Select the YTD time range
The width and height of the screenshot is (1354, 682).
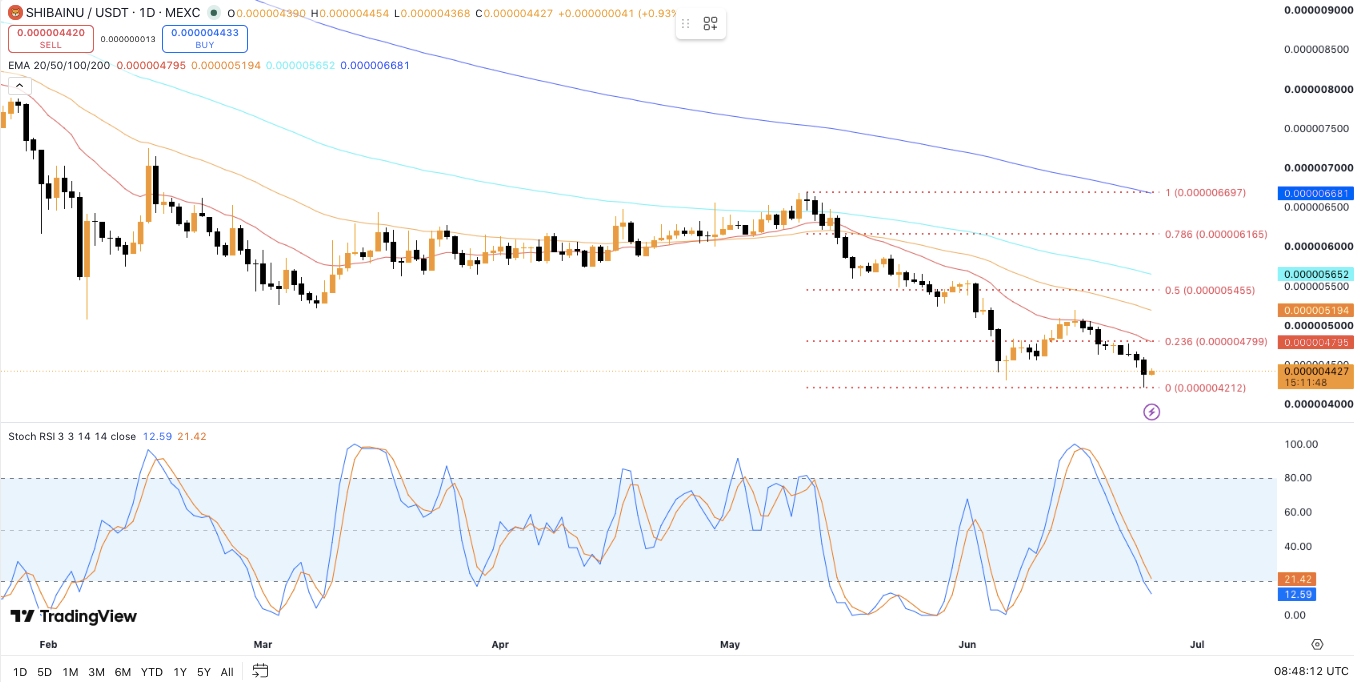[152, 672]
